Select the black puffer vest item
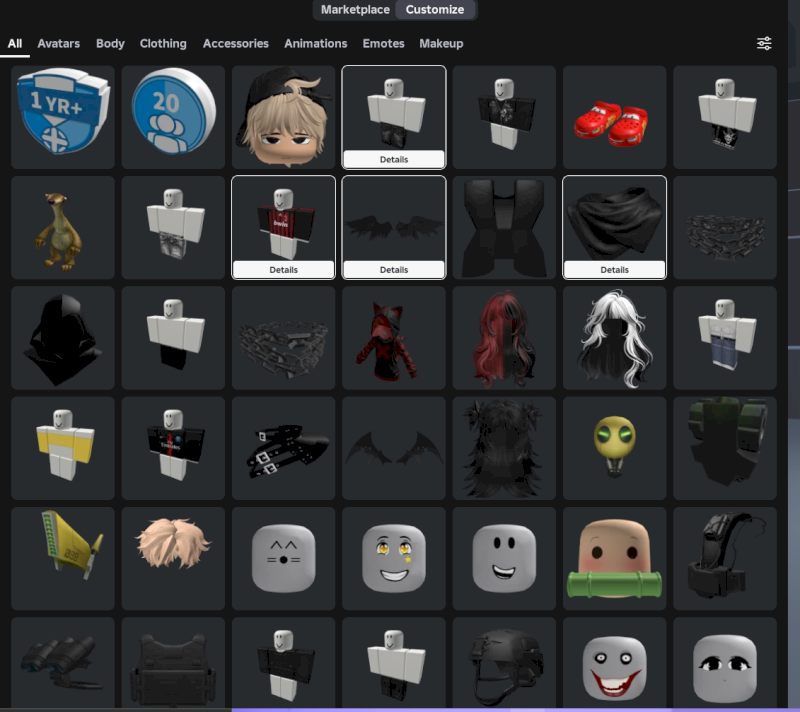 [504, 227]
